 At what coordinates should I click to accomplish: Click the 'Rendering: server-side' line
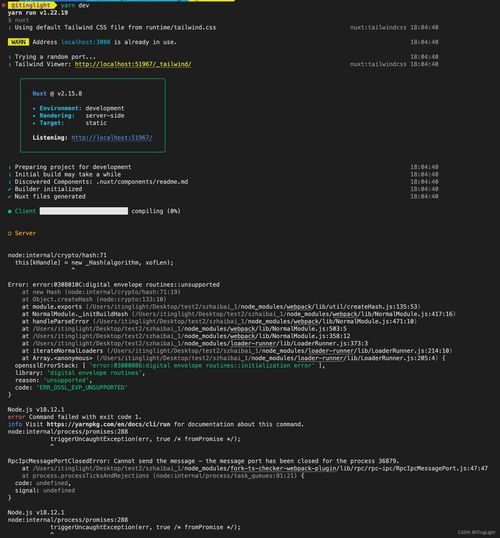79,116
